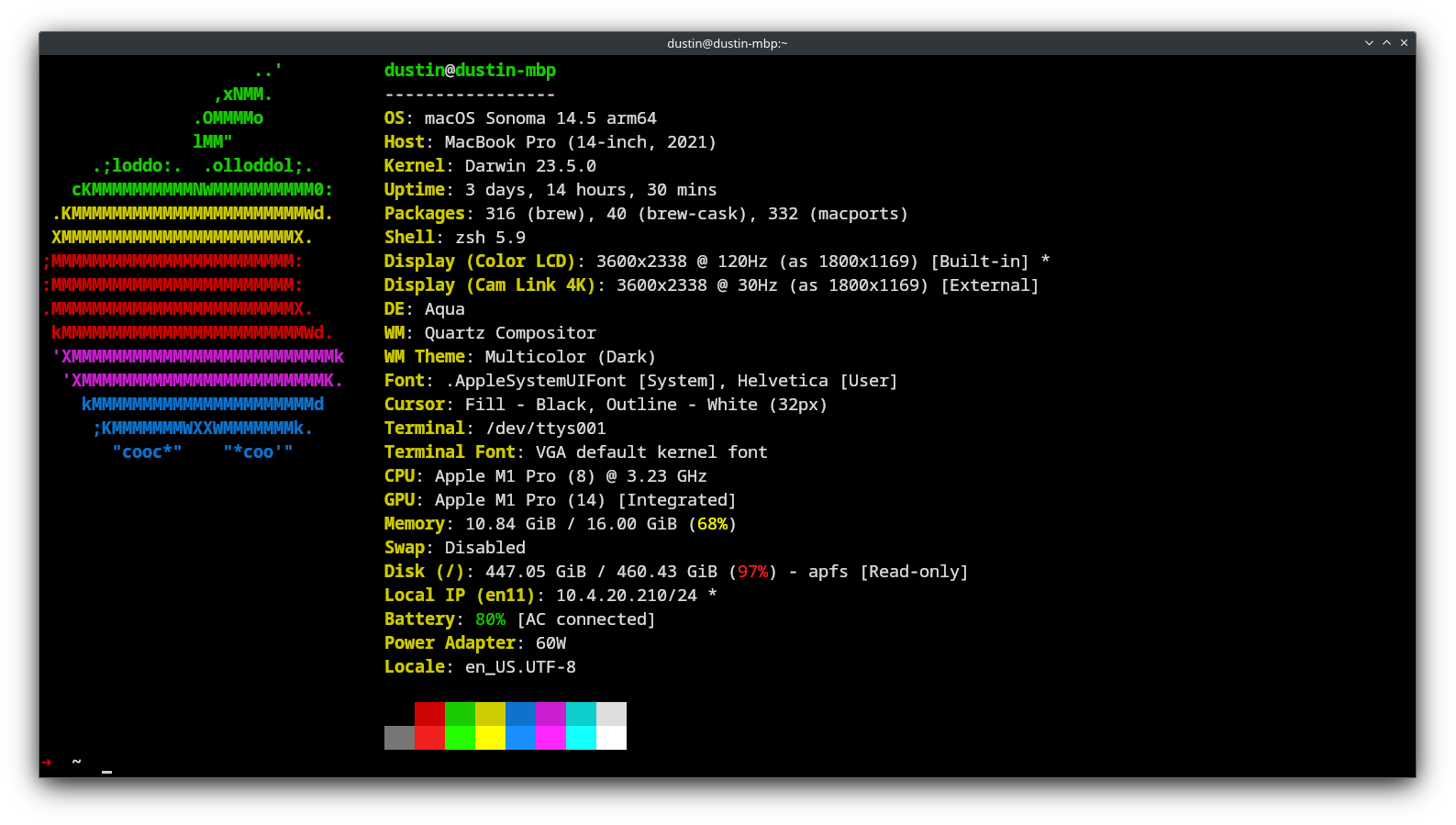Image resolution: width=1456 pixels, height=825 pixels.
Task: Click the Display (Color LCD) line
Action: (717, 262)
